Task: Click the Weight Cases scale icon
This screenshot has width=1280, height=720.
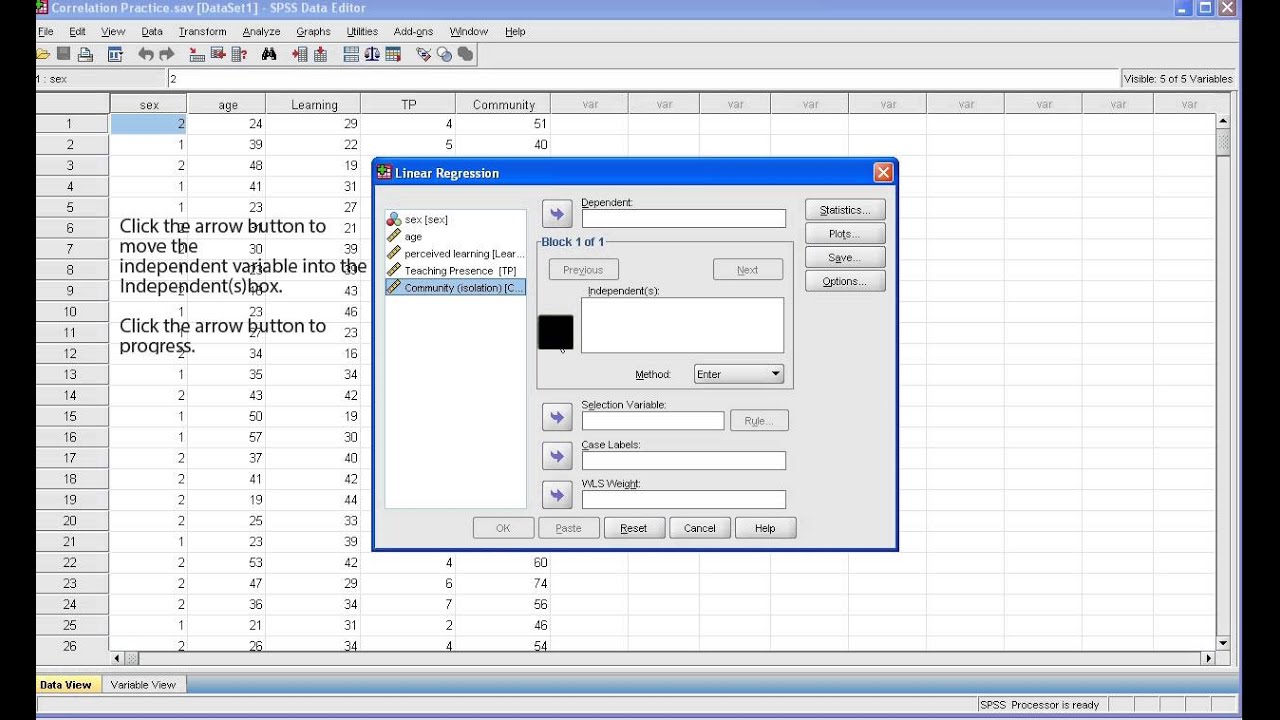Action: pyautogui.click(x=372, y=54)
